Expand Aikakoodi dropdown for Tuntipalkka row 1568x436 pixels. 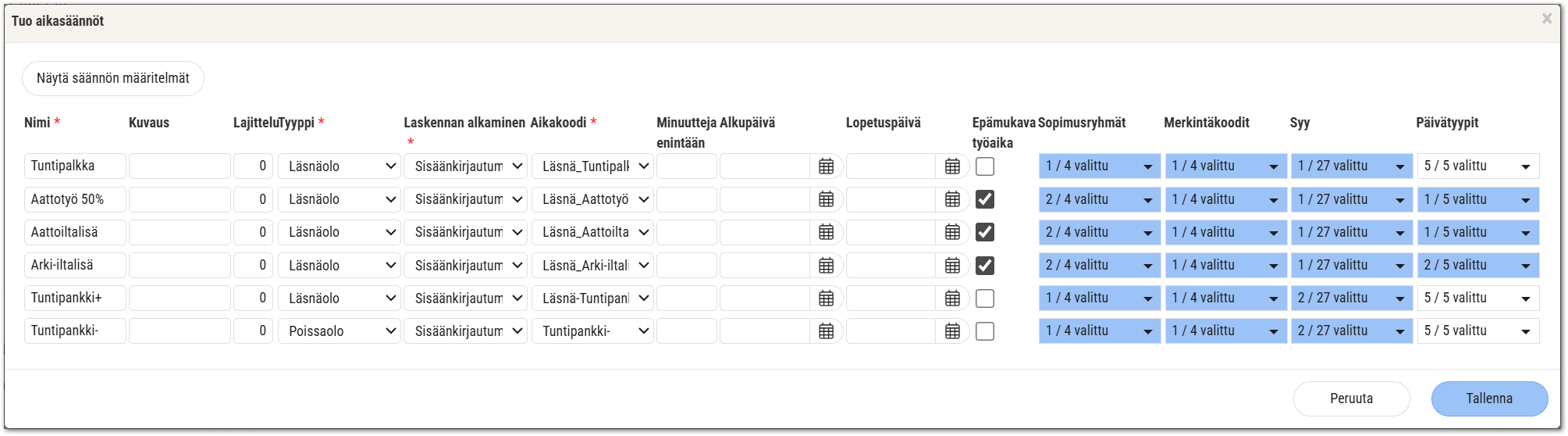(592, 166)
